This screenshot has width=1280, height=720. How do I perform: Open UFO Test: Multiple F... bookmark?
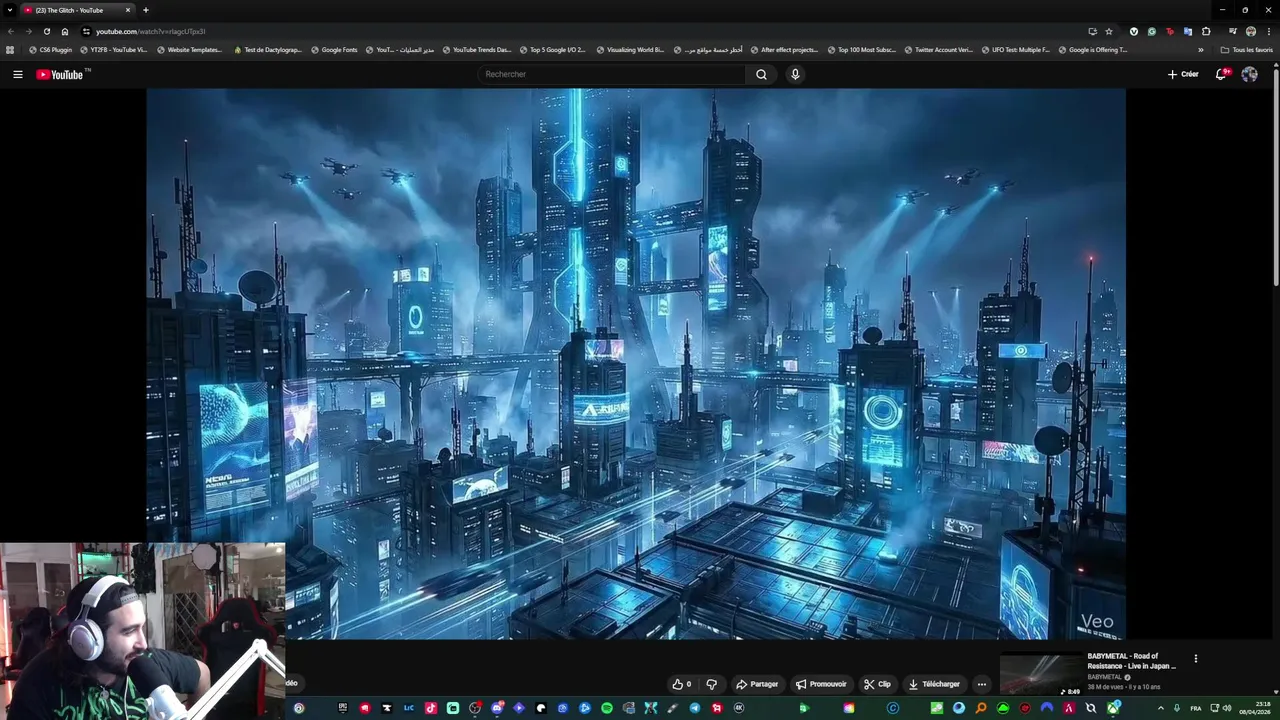(x=1015, y=50)
